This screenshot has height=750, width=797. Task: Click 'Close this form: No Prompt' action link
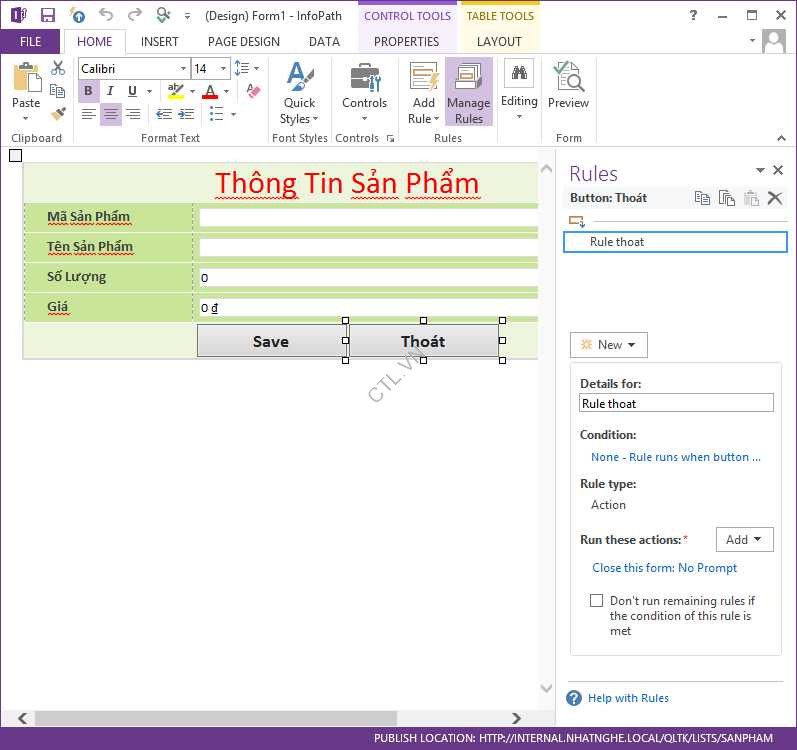coord(664,568)
